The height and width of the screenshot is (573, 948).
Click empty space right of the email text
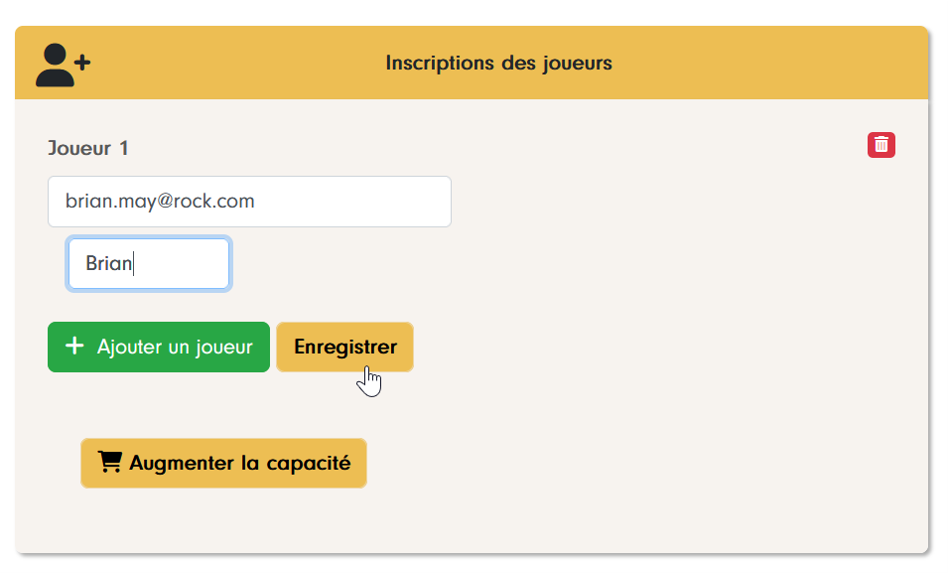click(x=360, y=201)
